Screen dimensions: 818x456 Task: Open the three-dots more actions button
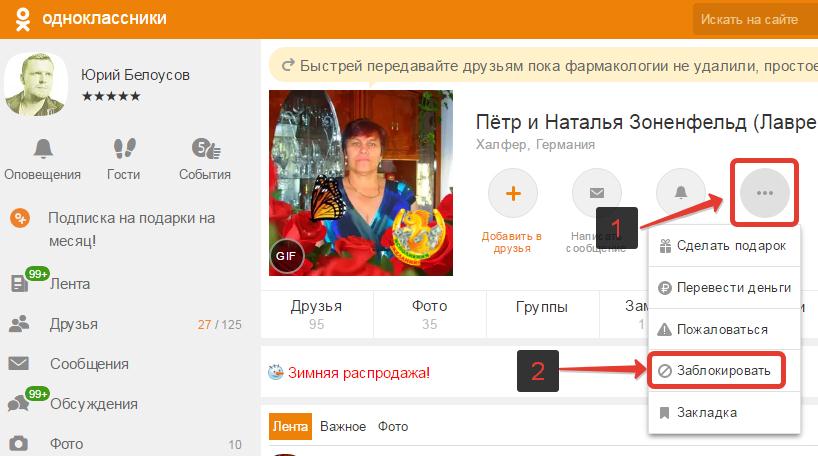tap(765, 193)
